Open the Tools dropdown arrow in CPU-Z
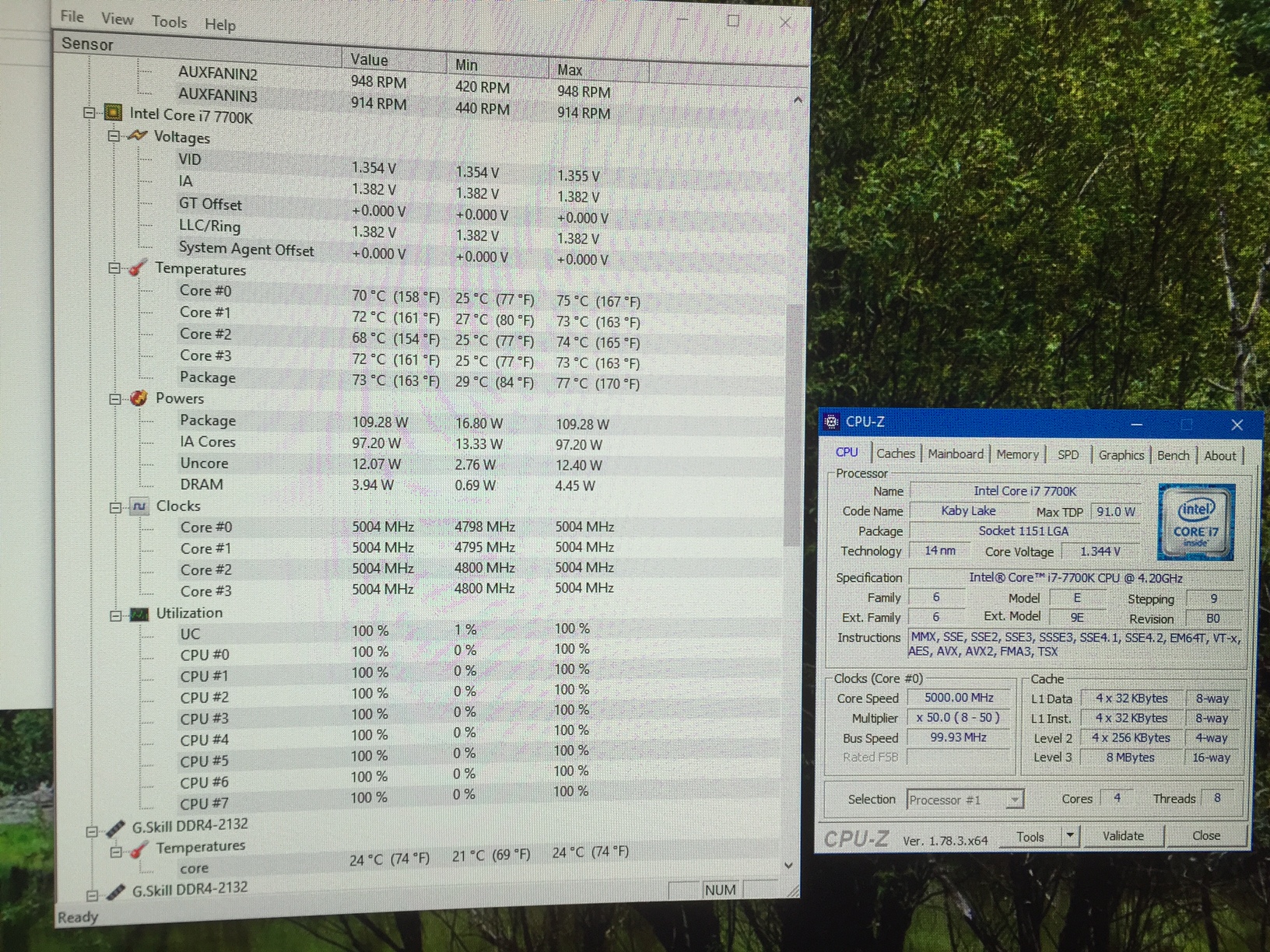Screen dimensions: 1270x952 [1070, 836]
